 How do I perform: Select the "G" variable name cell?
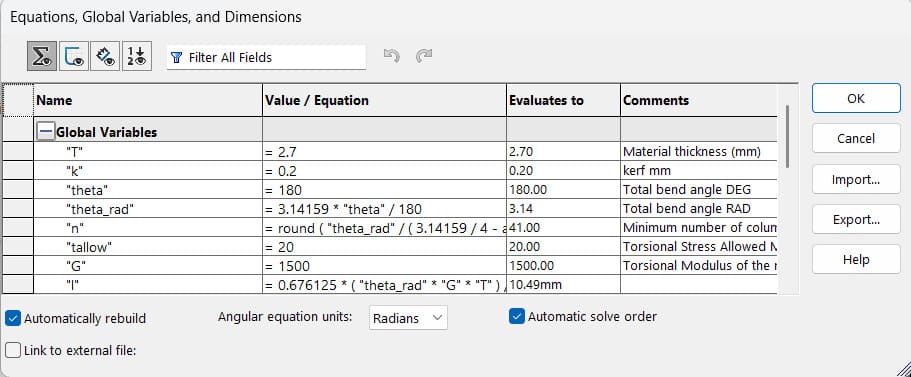pyautogui.click(x=148, y=266)
